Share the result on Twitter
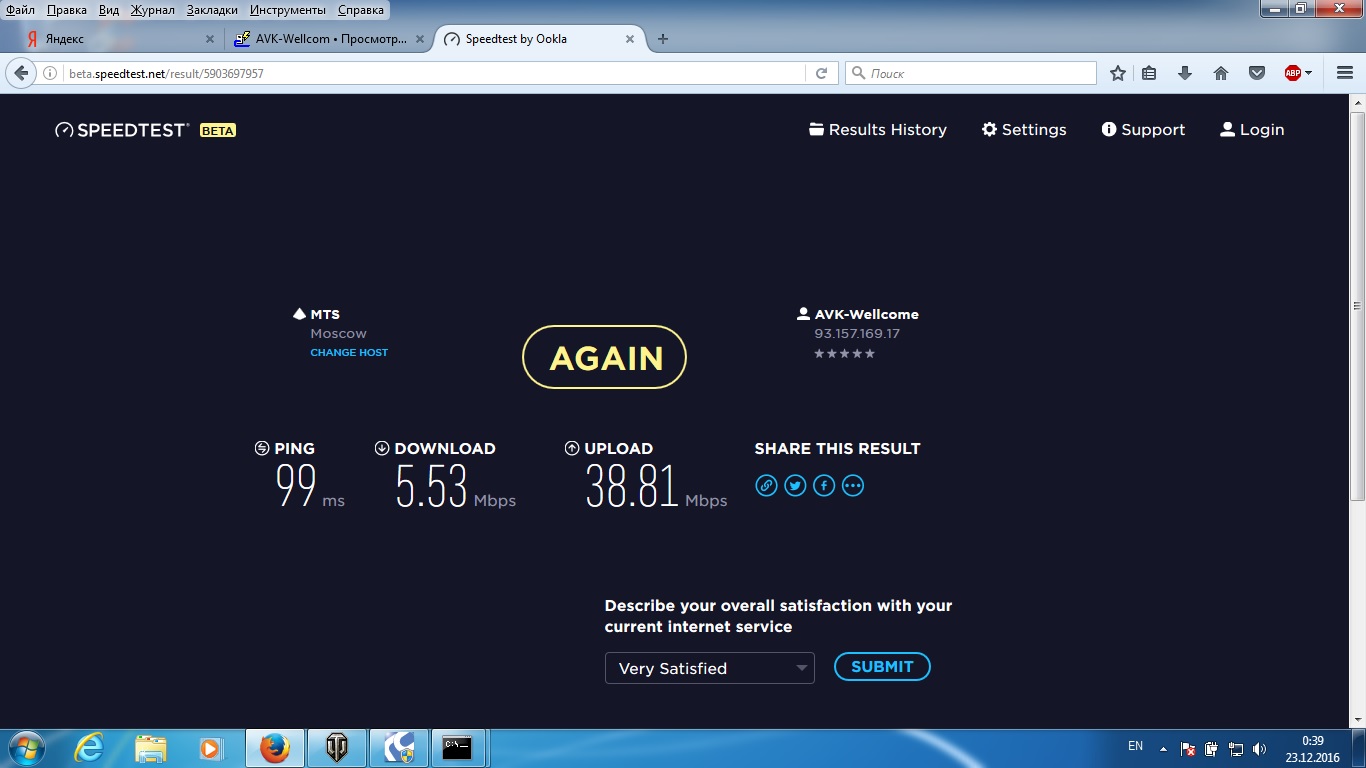 795,486
